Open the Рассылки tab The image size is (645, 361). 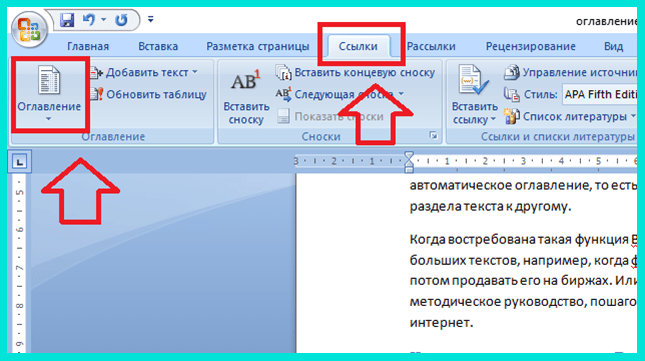431,46
